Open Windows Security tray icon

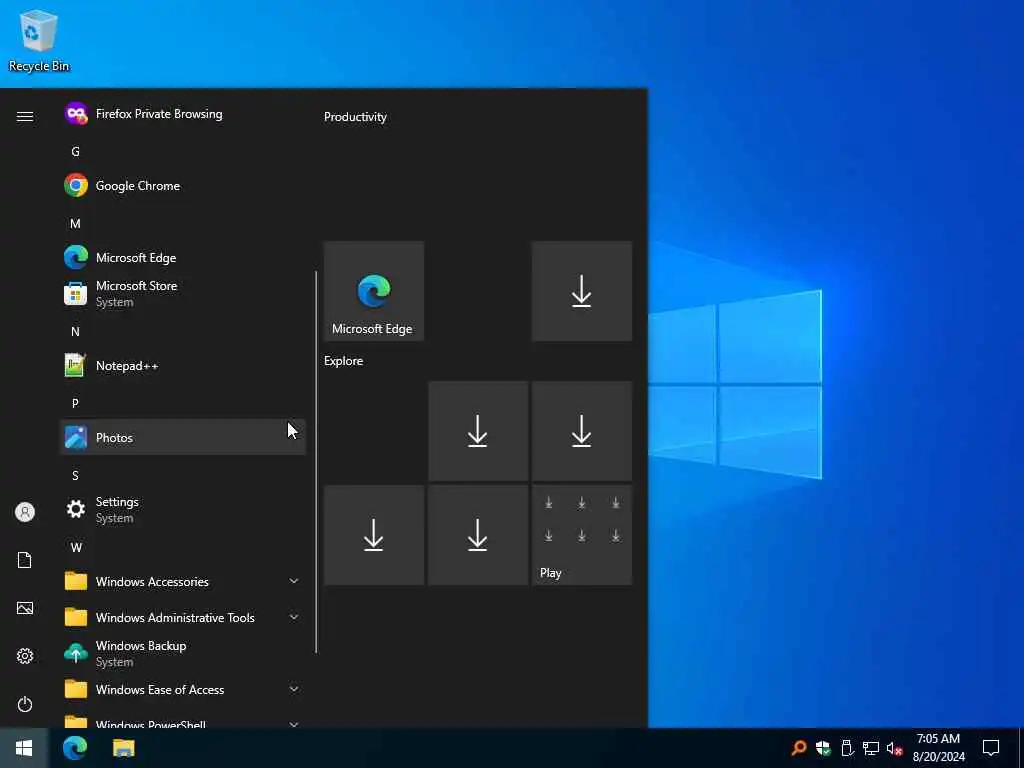point(823,748)
